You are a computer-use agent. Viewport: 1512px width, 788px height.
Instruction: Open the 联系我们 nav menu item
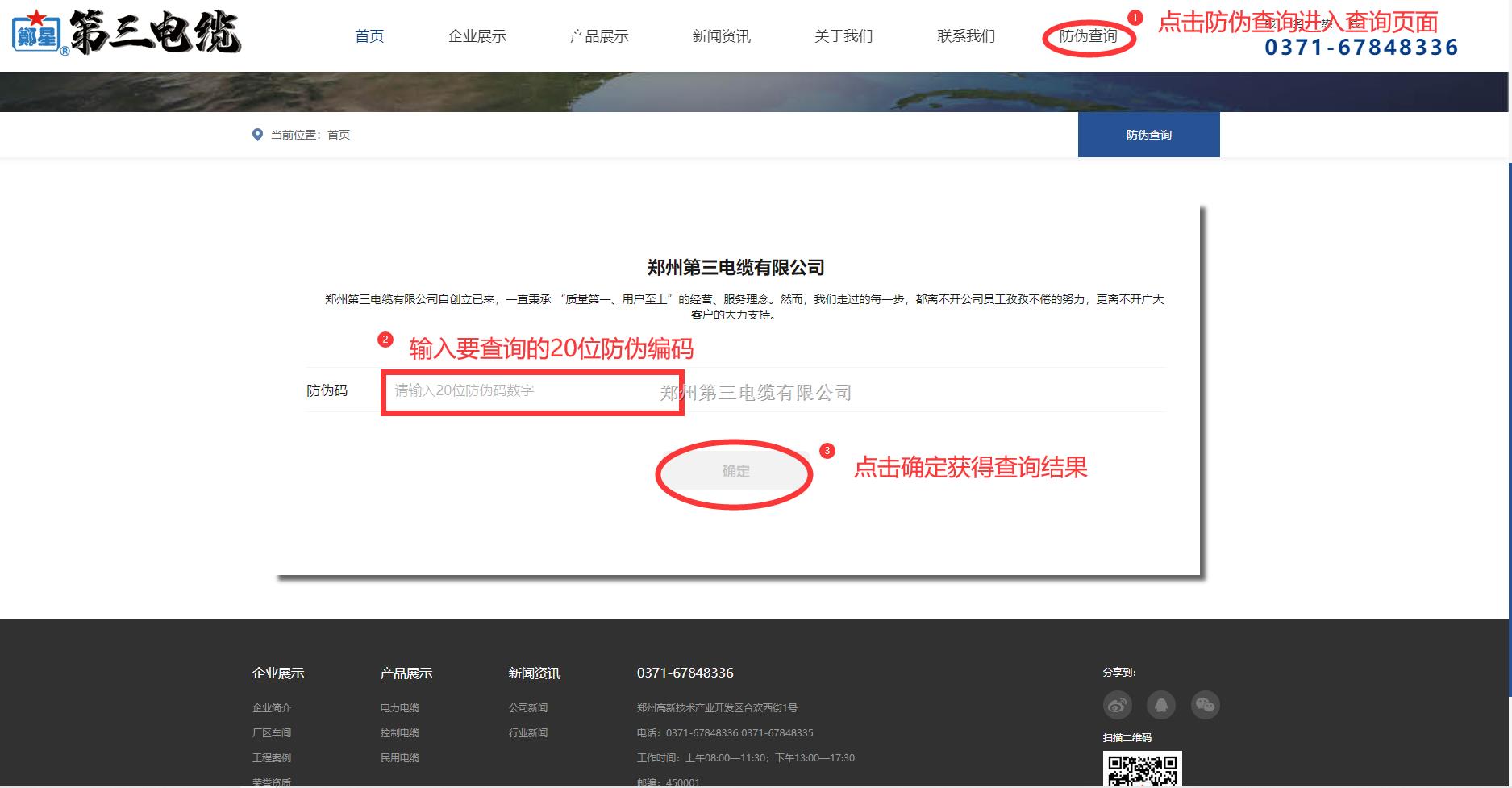click(966, 36)
